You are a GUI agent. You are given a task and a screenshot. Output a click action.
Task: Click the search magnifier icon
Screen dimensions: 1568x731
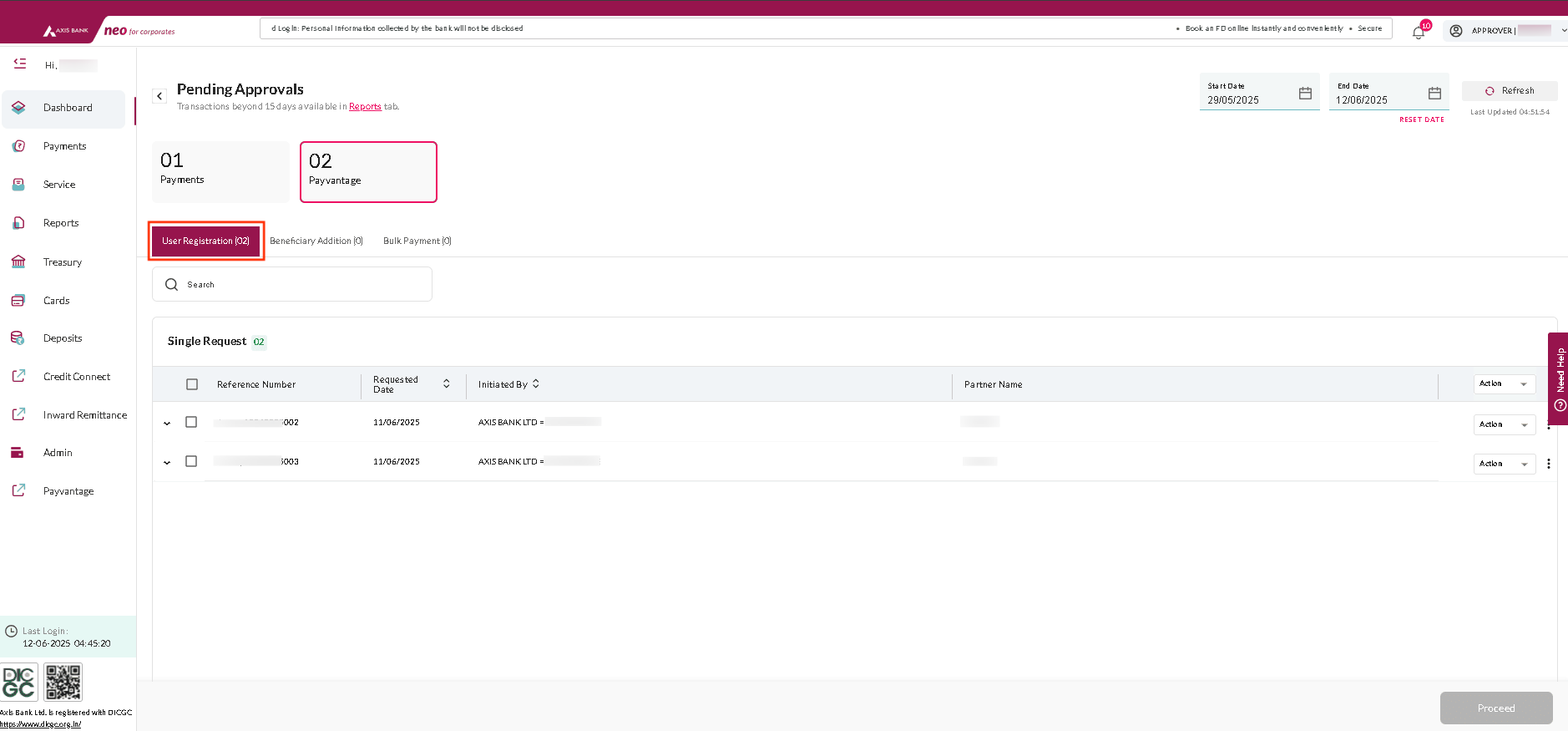[x=172, y=285]
